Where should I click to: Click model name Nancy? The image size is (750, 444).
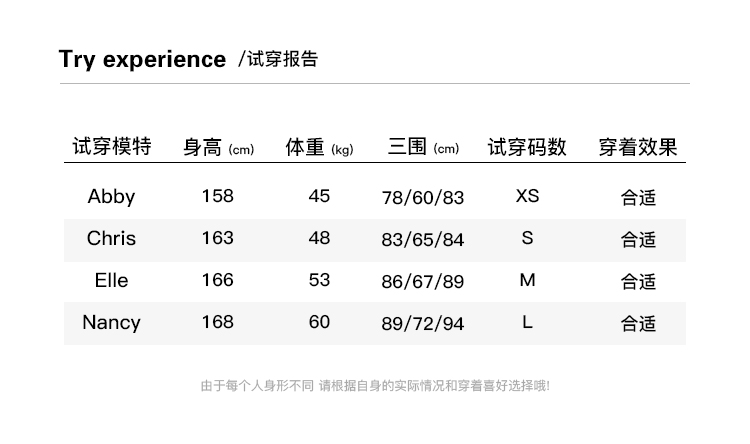(x=111, y=322)
